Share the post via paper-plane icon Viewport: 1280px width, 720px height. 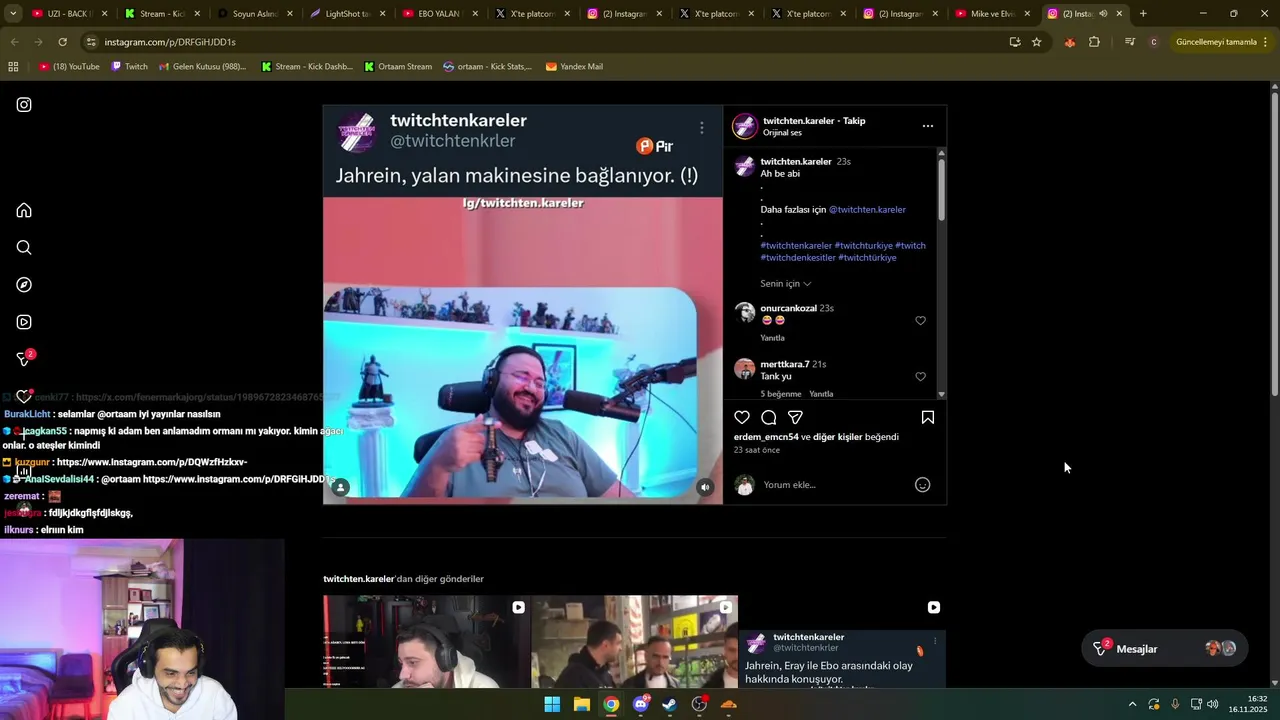coord(795,417)
